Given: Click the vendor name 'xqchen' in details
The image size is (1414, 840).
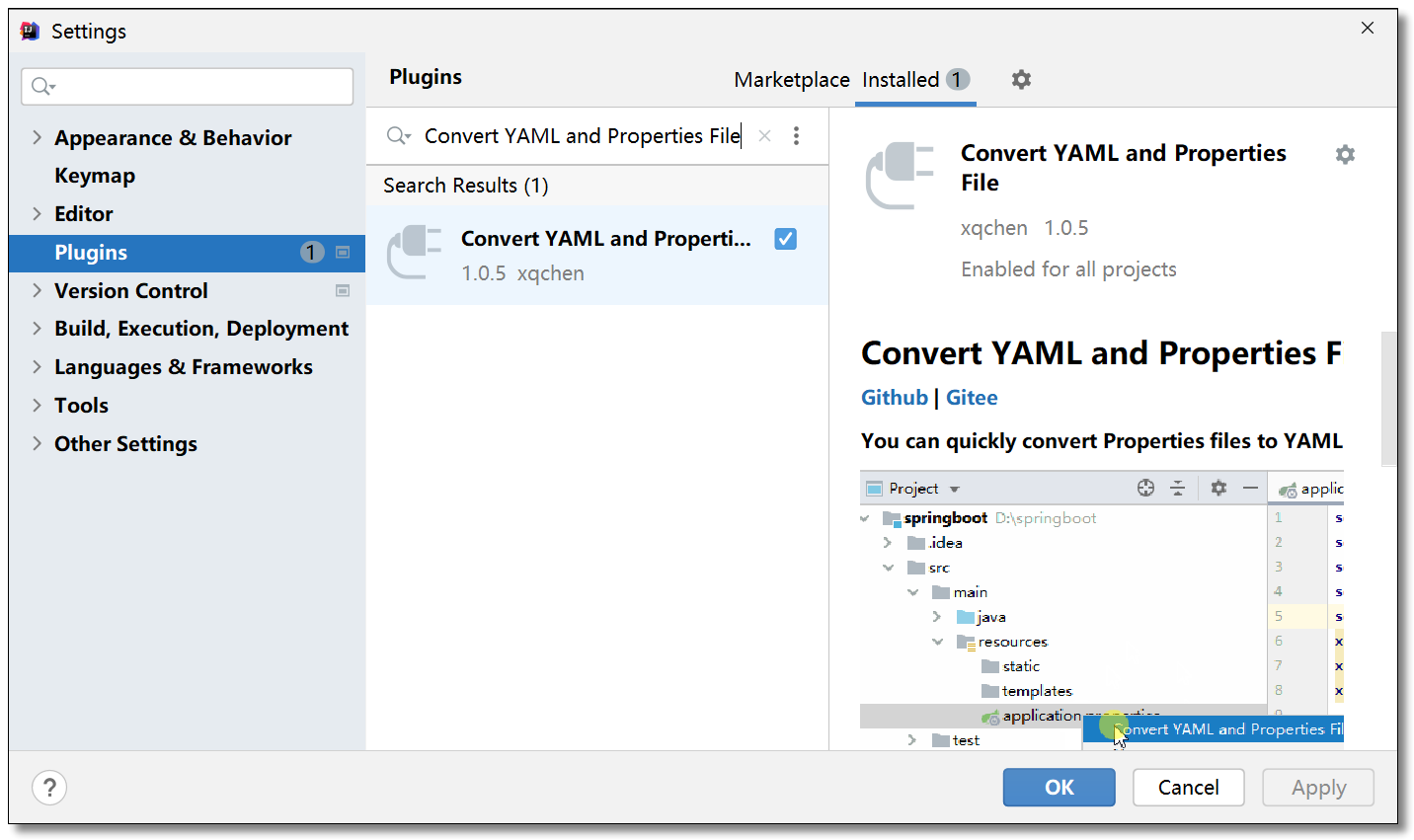Looking at the screenshot, I should 993,228.
